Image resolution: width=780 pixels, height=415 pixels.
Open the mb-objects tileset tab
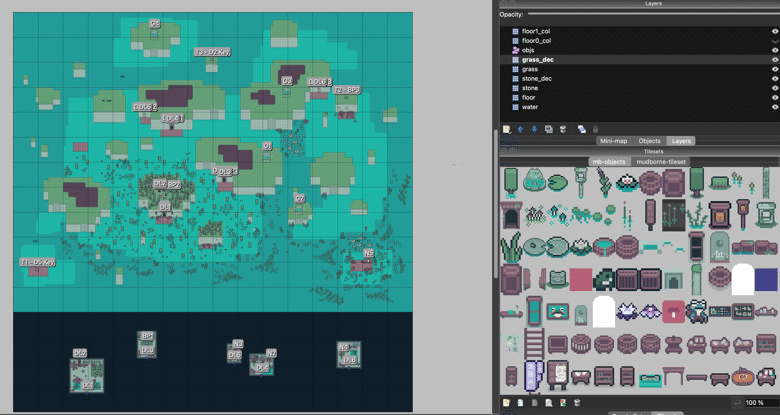[x=609, y=162]
